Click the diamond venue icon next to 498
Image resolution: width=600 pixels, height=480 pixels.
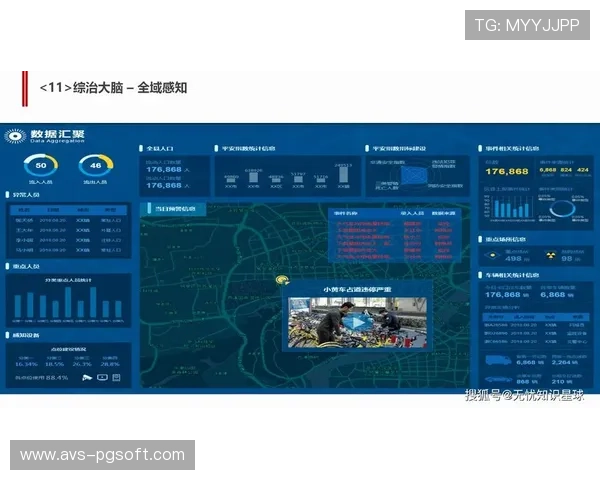point(492,255)
